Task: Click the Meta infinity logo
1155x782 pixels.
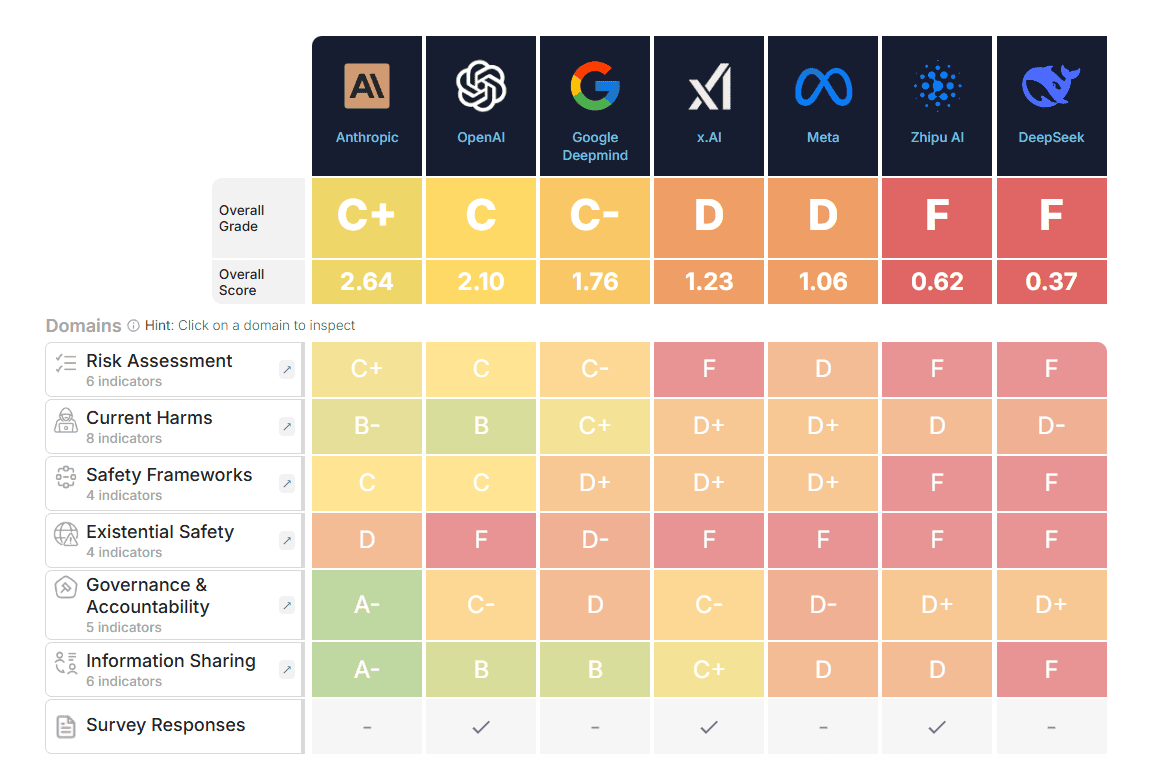Action: tap(824, 87)
